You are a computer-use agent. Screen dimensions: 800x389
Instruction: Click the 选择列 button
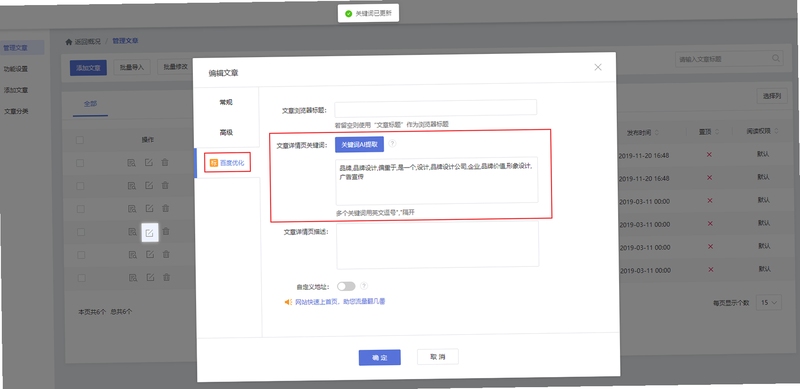(x=772, y=95)
